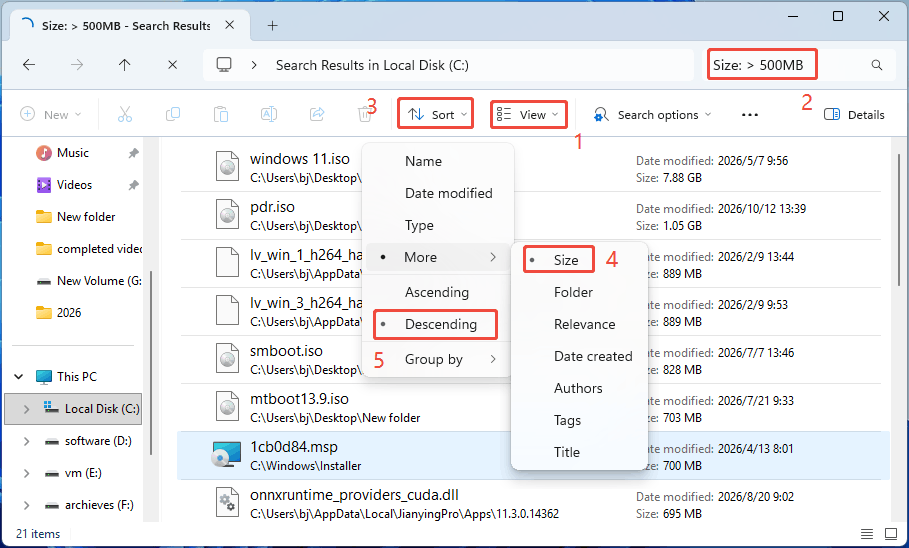
Task: Switch to large thumbnails view icon
Action: [891, 534]
